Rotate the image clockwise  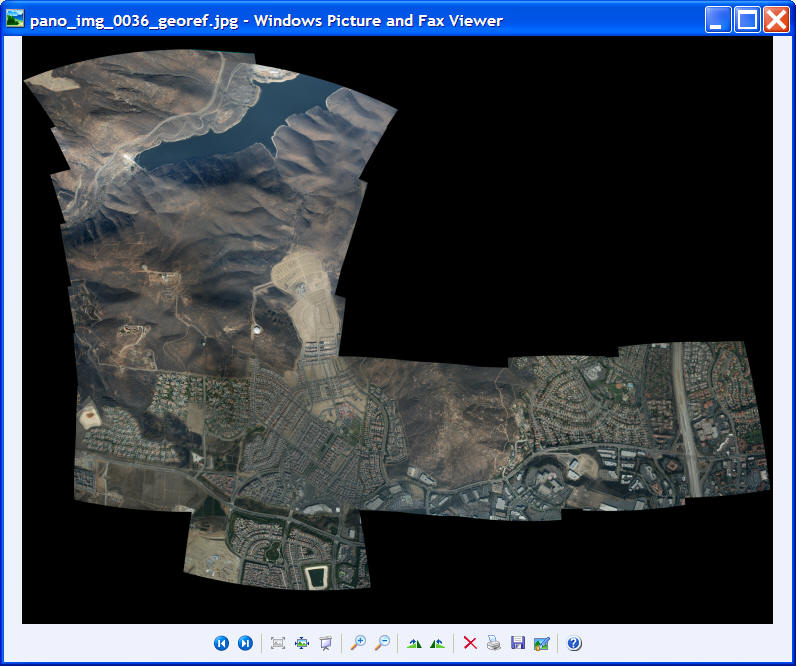point(414,643)
